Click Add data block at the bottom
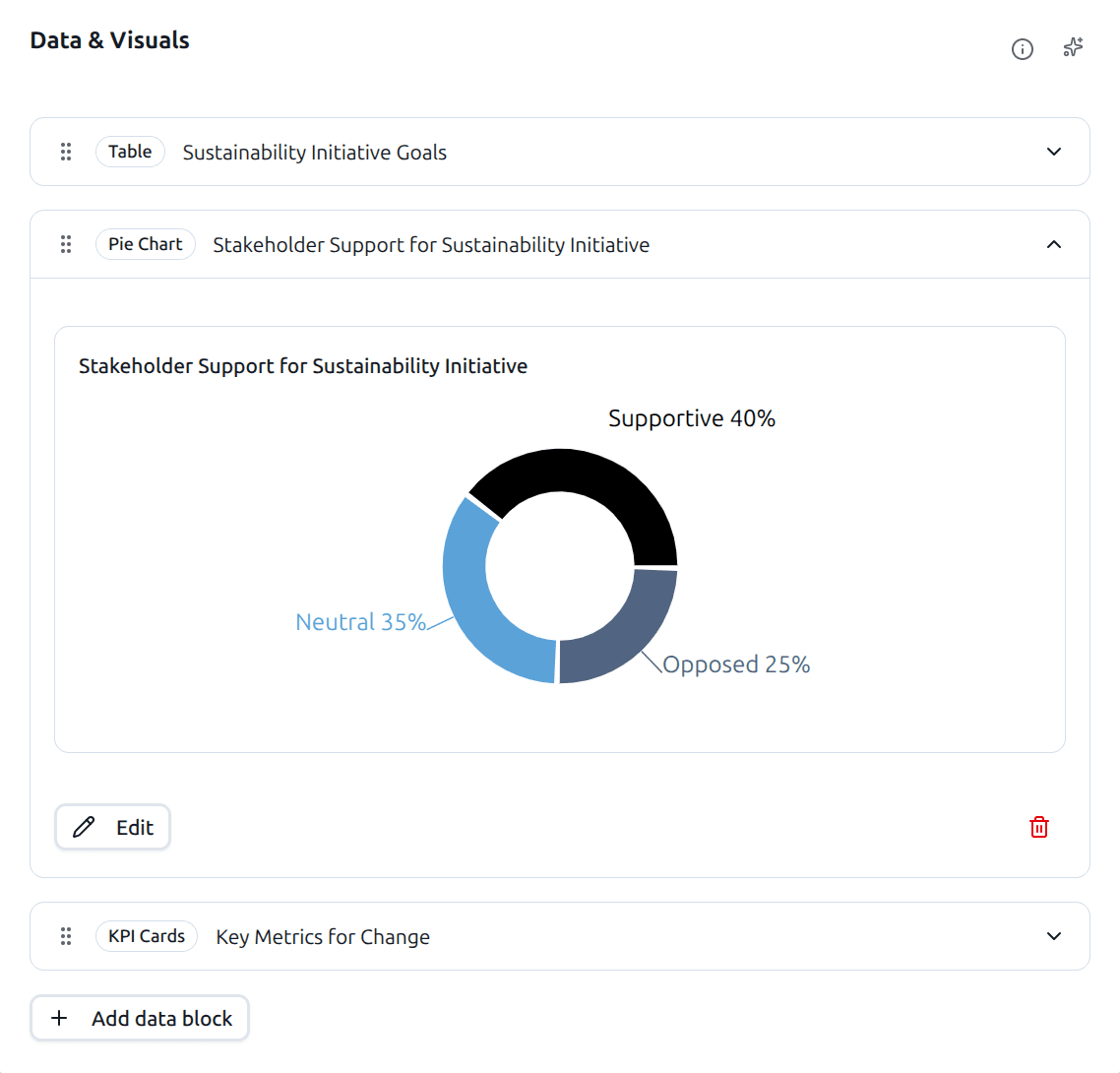Viewport: 1120px width, 1073px height. coord(139,1018)
